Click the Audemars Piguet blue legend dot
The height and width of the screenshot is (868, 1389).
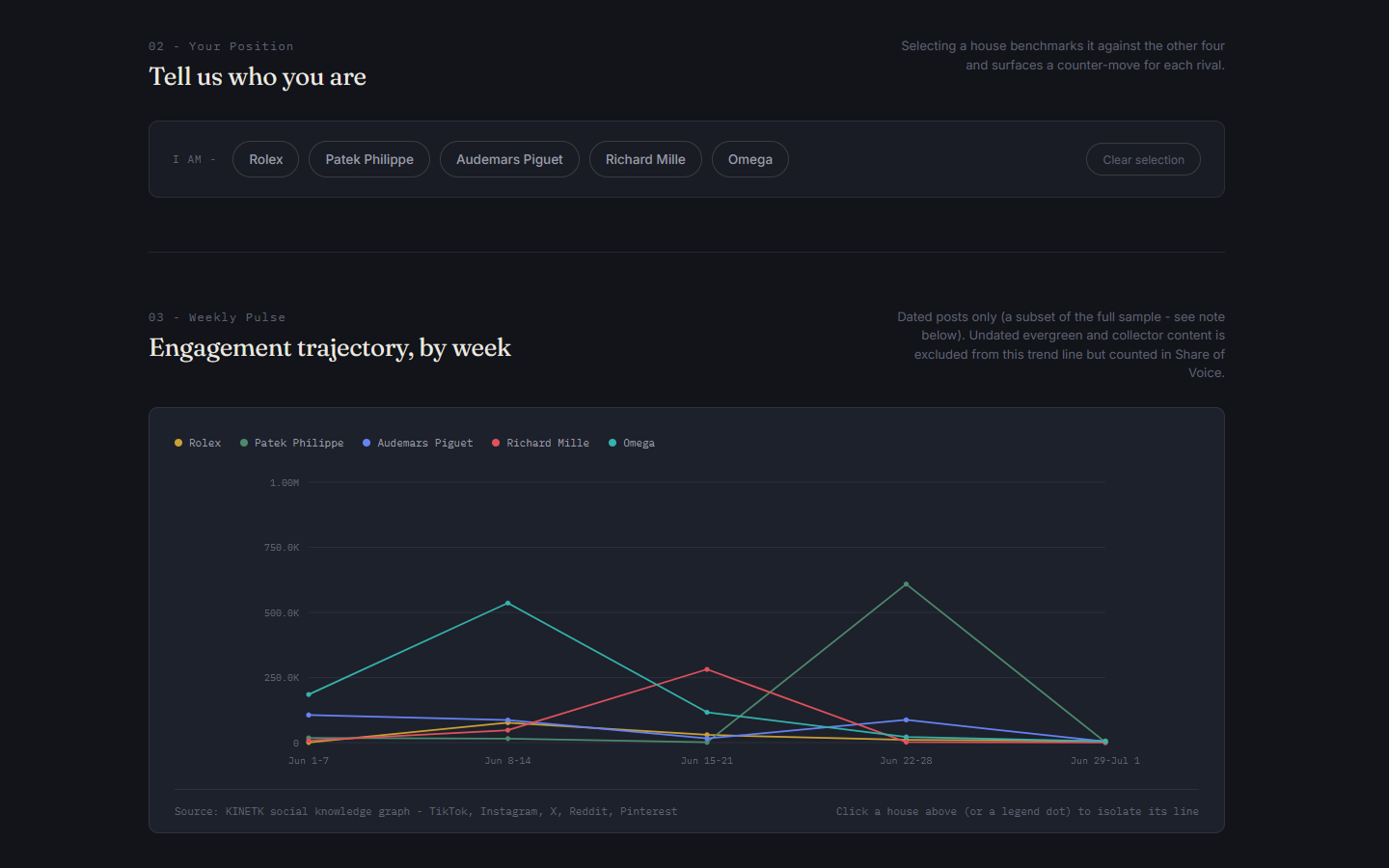[367, 443]
